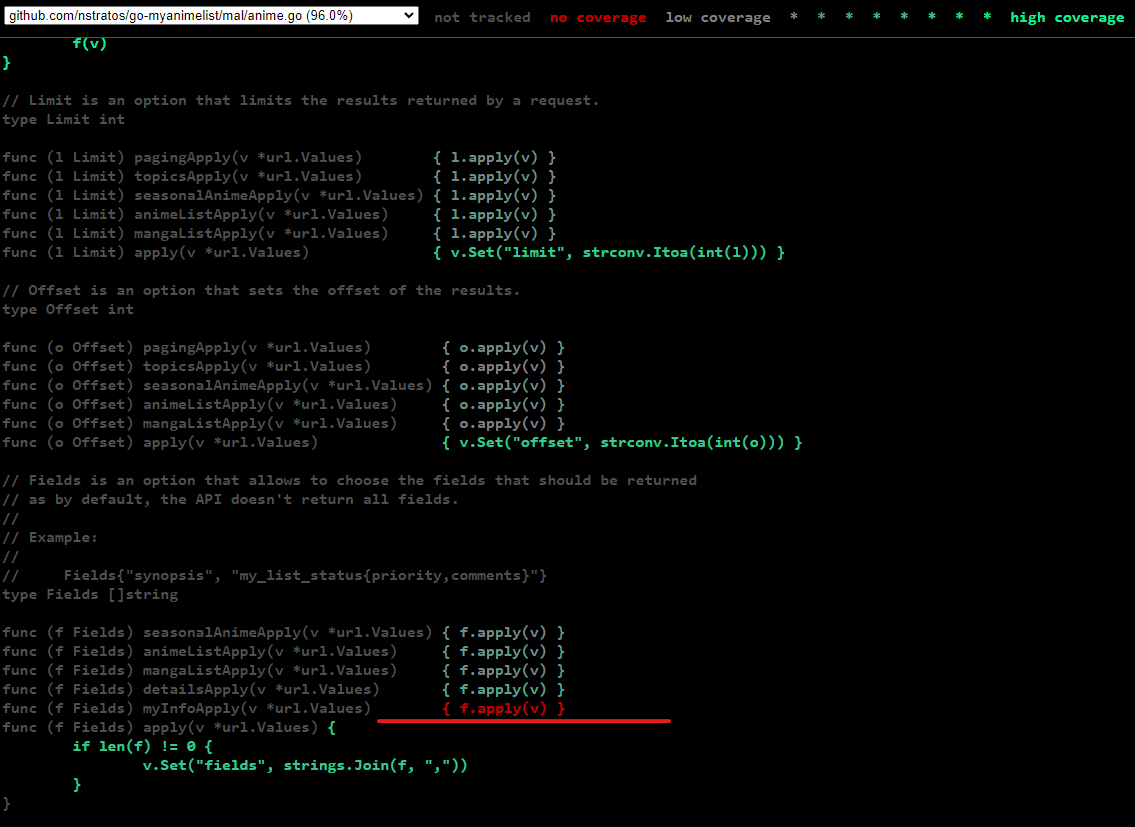Click the 'func (l Limit) seasonalAnimeApply' line
The width and height of the screenshot is (1135, 827).
(x=279, y=196)
